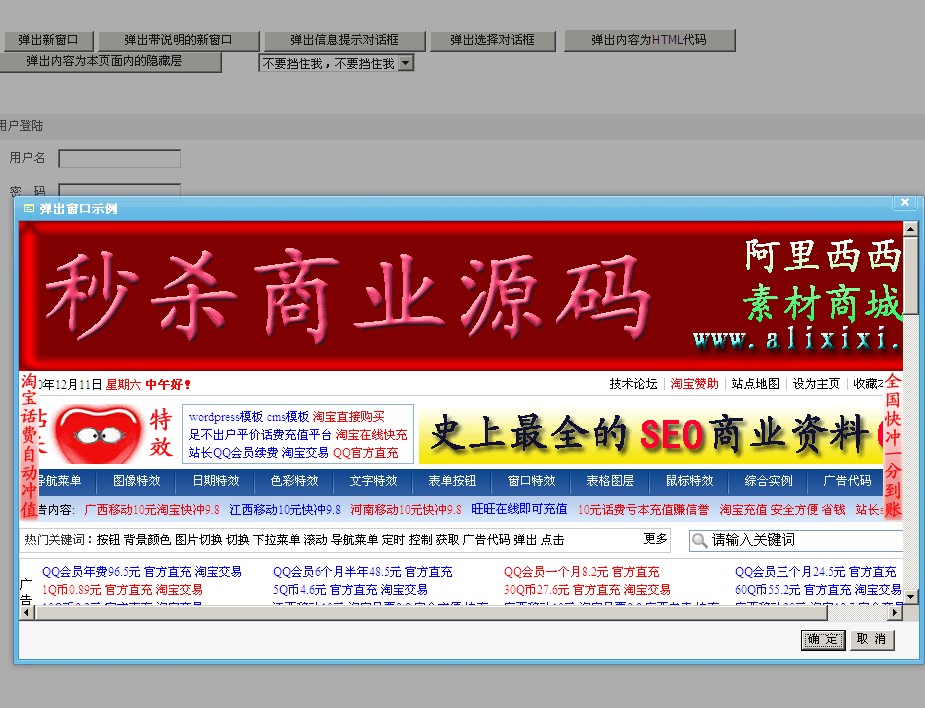The image size is (925, 708).
Task: Expand the 不要挡住我 dropdown list
Action: [x=406, y=63]
